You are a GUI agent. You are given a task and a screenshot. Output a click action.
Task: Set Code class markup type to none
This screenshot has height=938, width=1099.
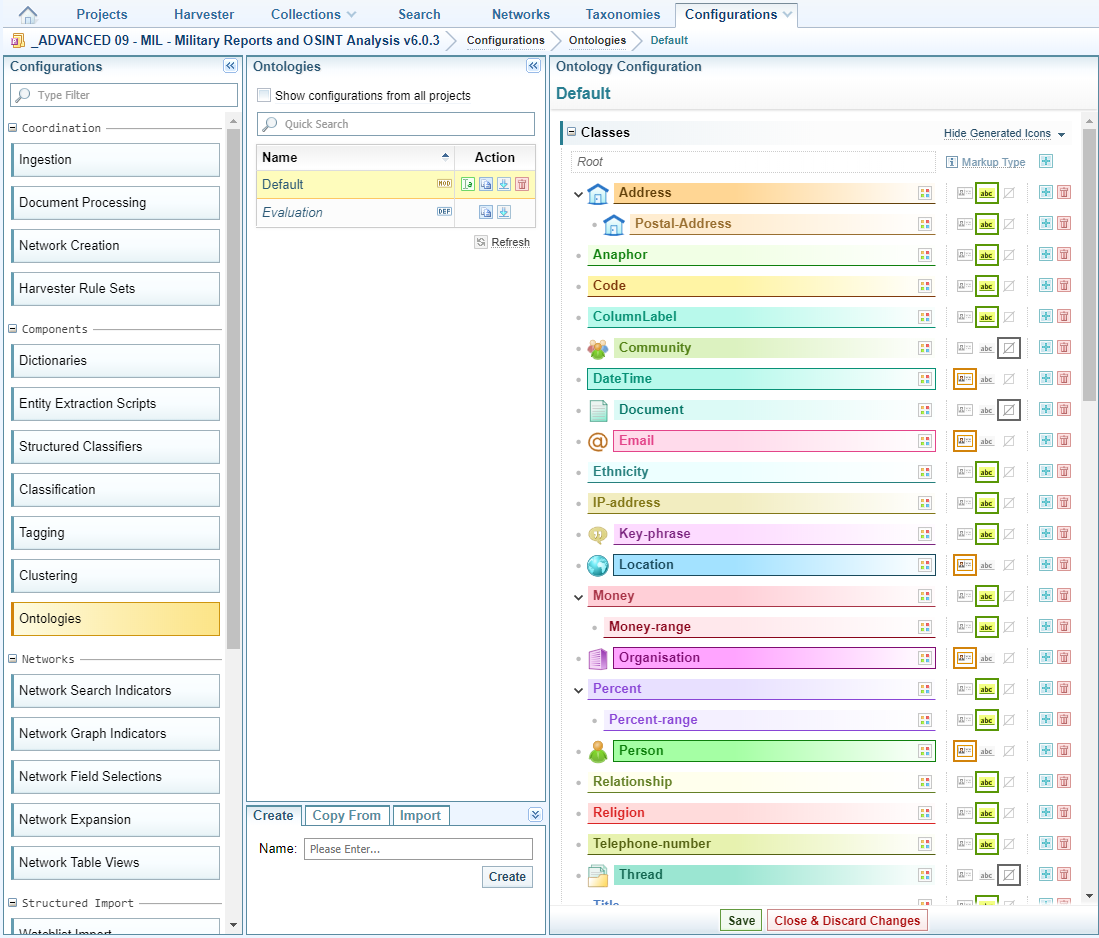[1009, 286]
